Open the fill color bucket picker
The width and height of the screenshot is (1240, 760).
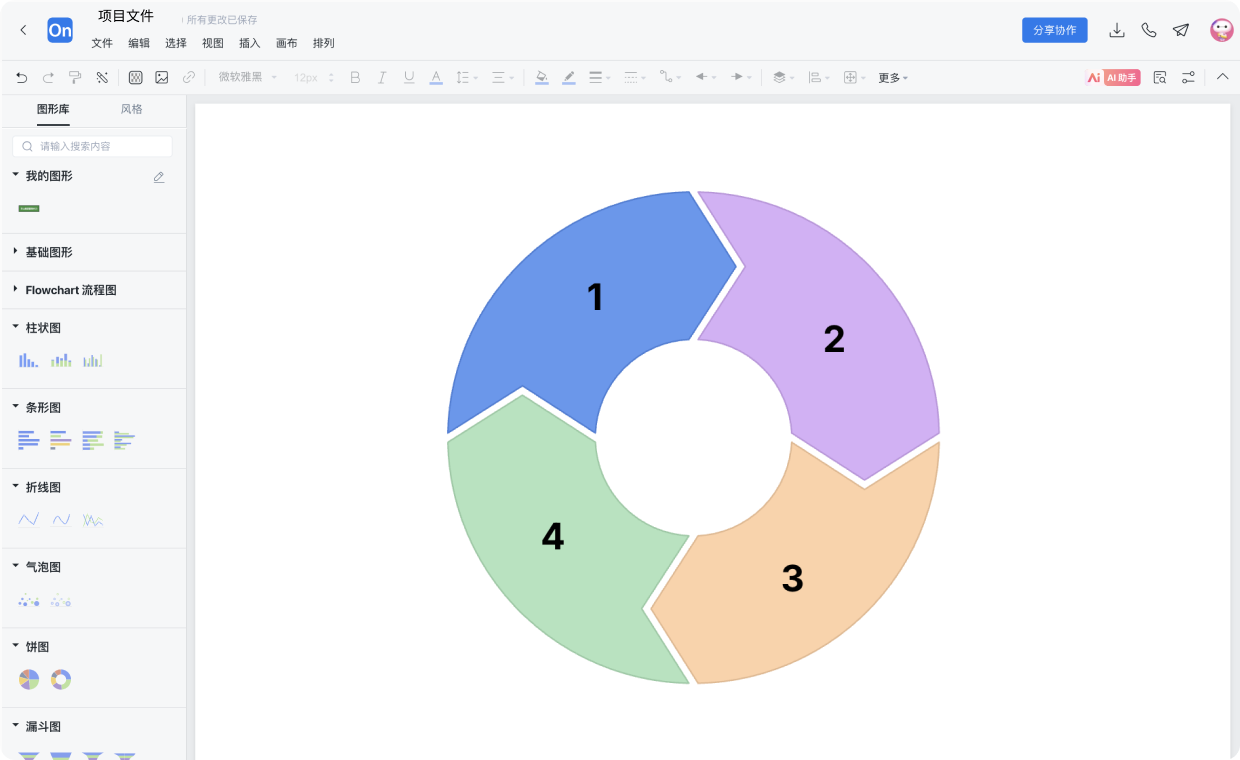[541, 77]
